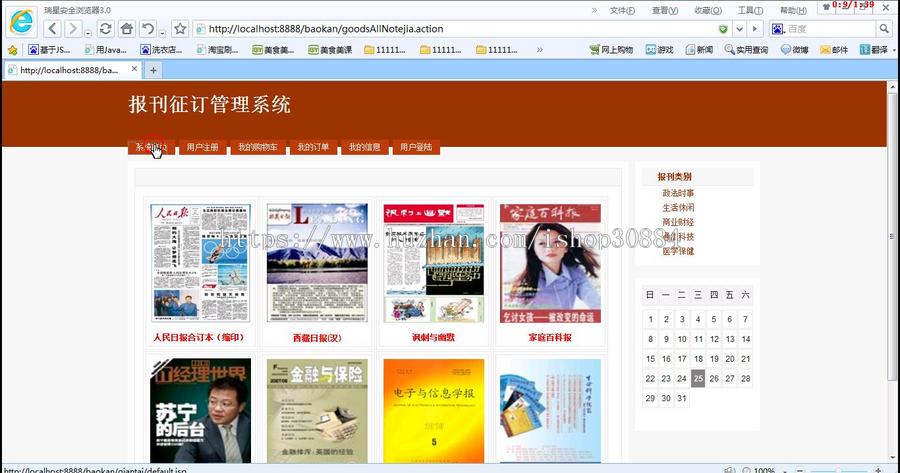Viewport: 900px width, 473px height.
Task: Click the undo closed tab icon
Action: pyautogui.click(x=148, y=29)
